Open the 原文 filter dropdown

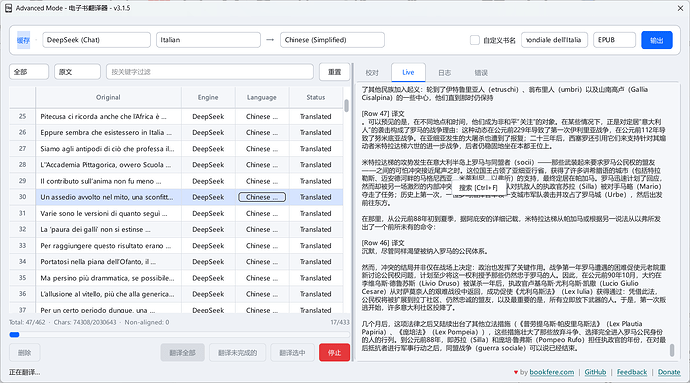pos(77,72)
